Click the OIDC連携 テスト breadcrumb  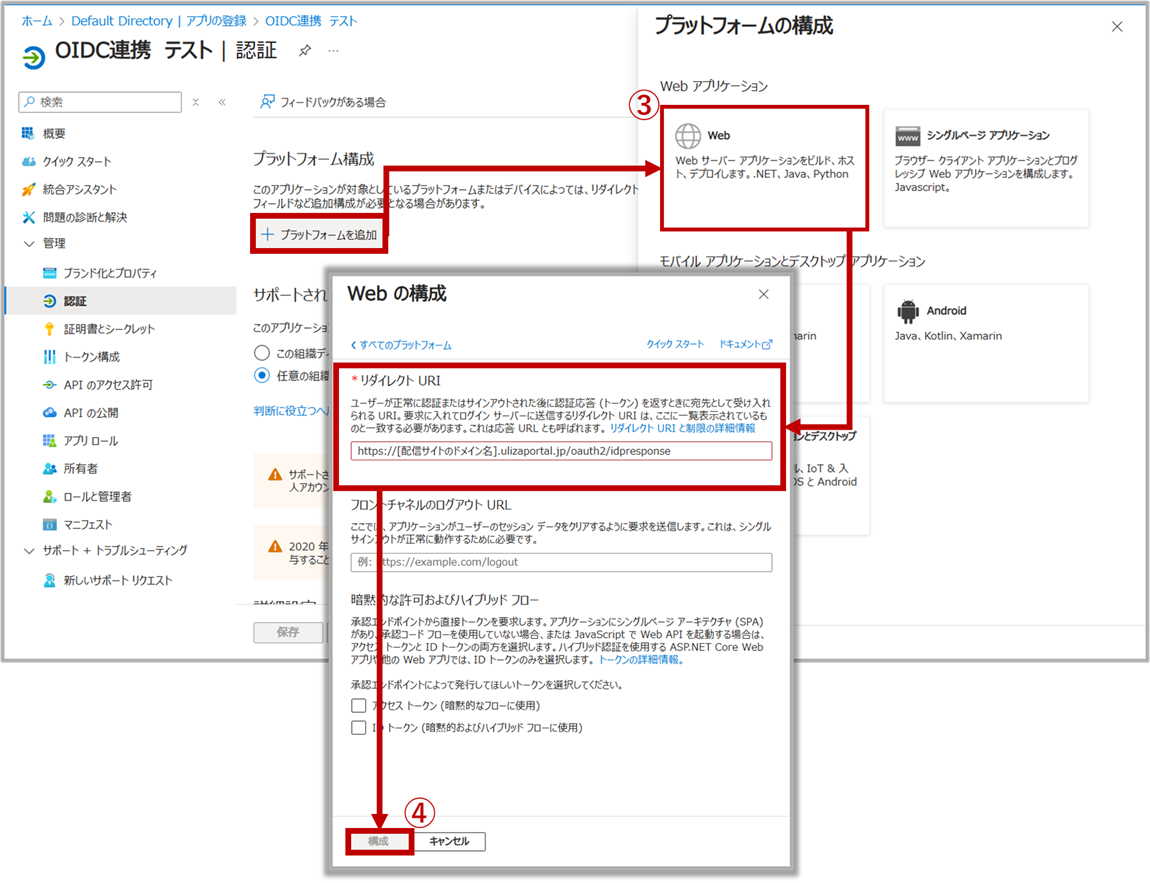(311, 21)
